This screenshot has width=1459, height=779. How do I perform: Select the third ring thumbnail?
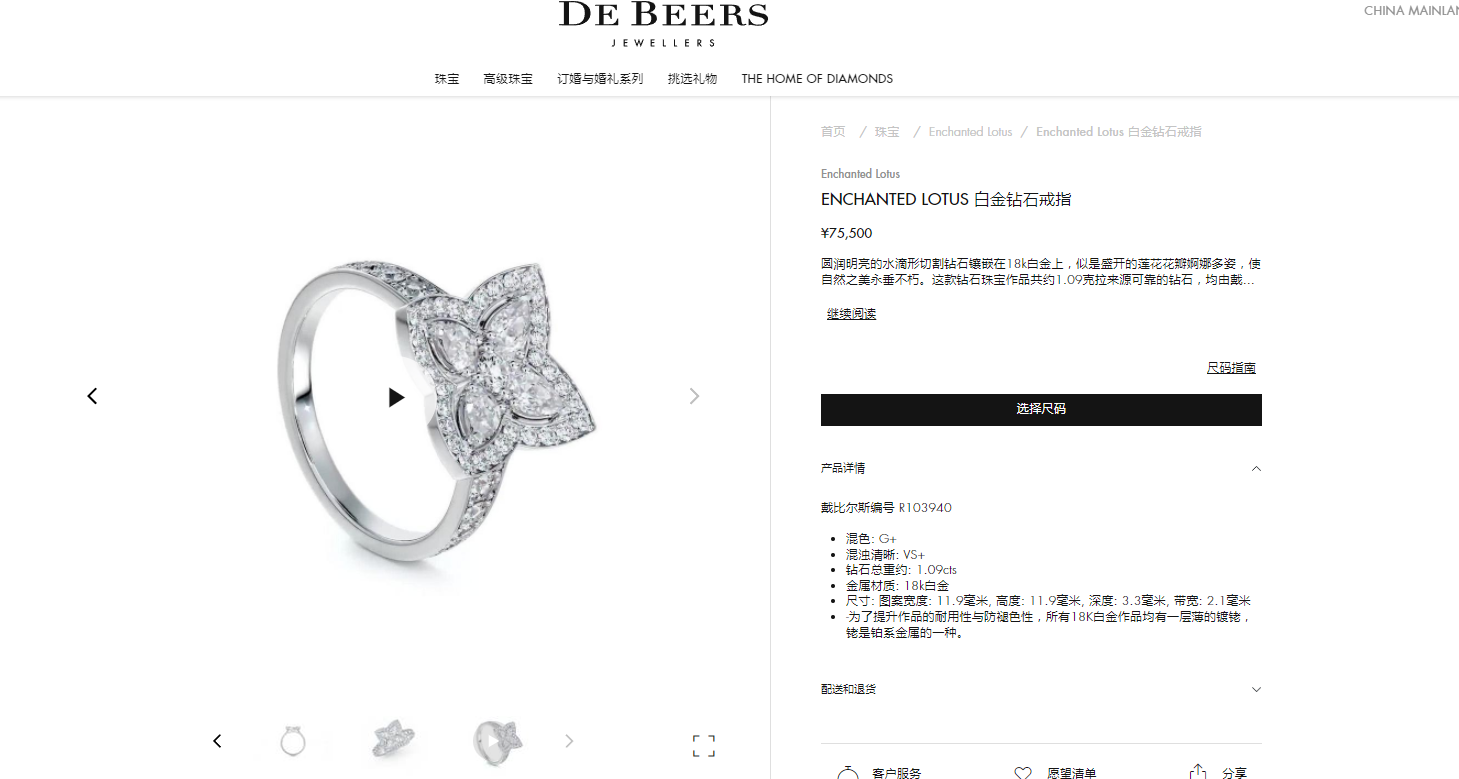coord(498,742)
